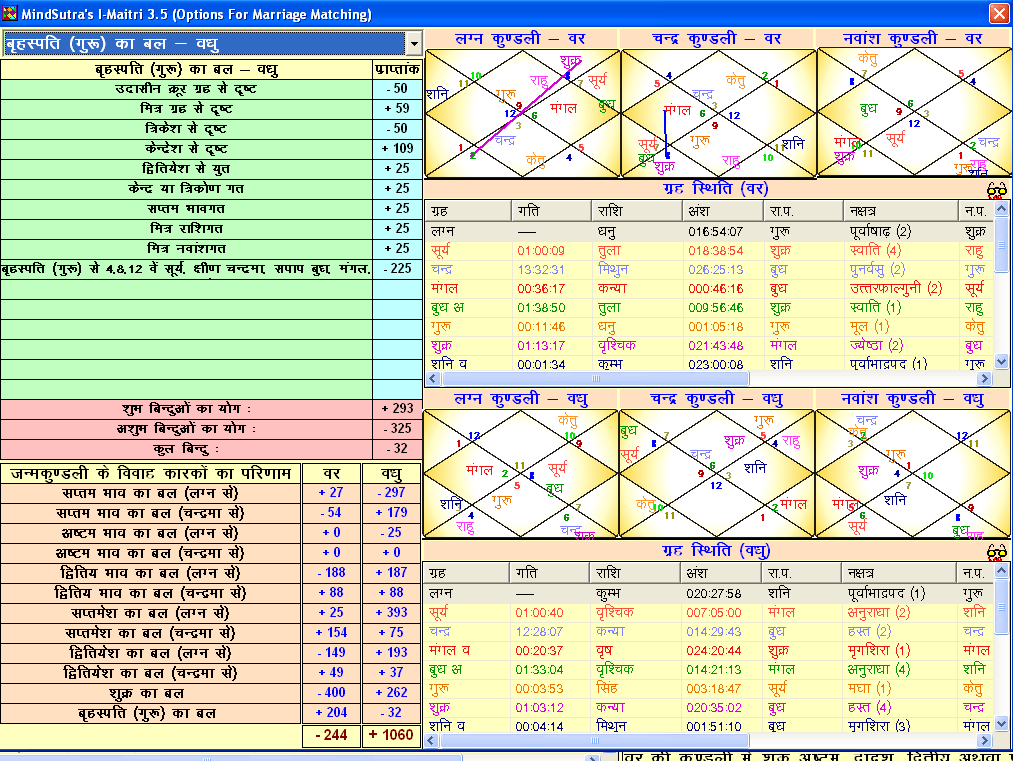This screenshot has width=1013, height=761.
Task: Select the मंगल row in वर planet table
Action: click(709, 289)
